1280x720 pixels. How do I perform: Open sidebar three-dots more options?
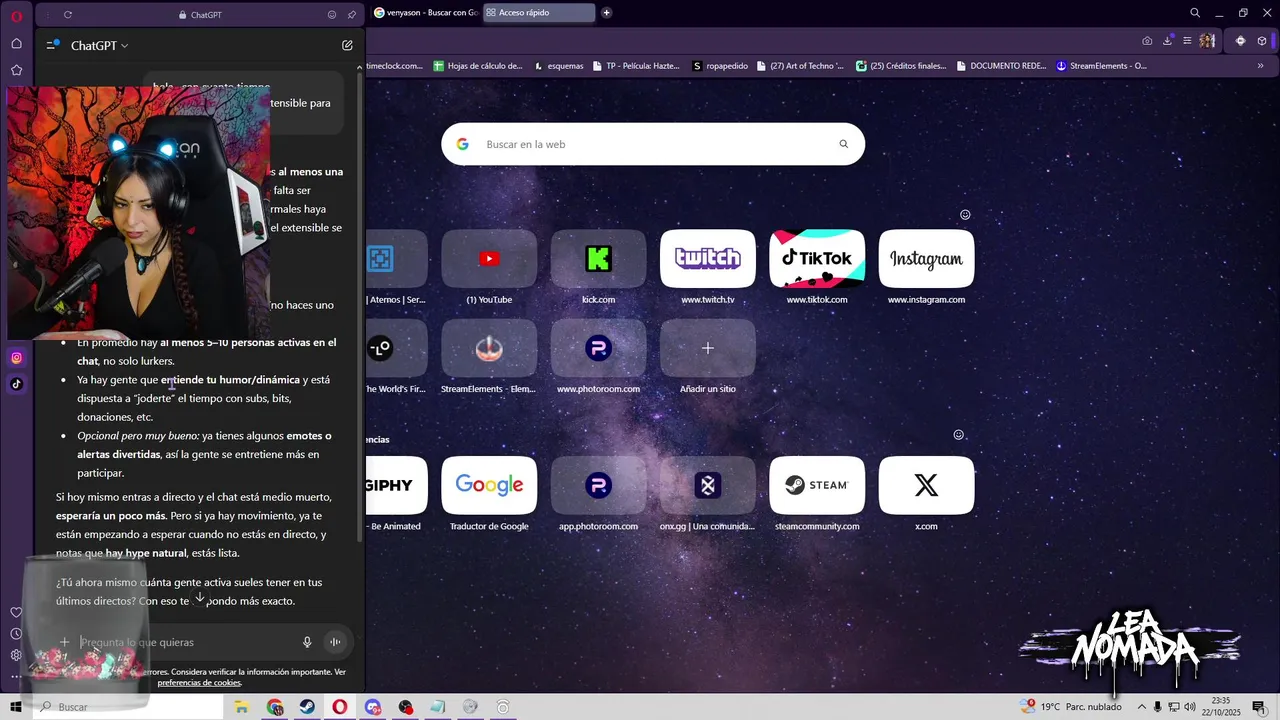click(16, 677)
